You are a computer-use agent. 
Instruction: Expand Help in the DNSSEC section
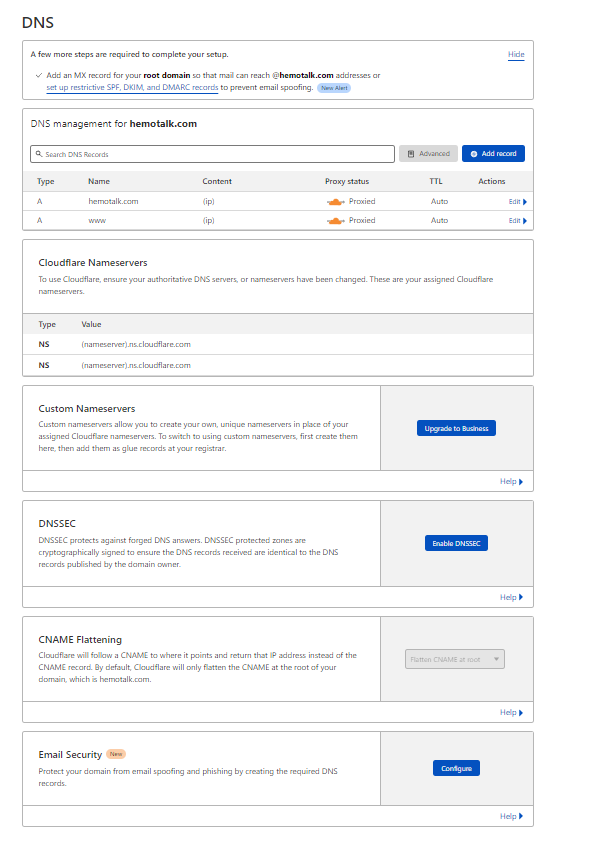point(511,597)
